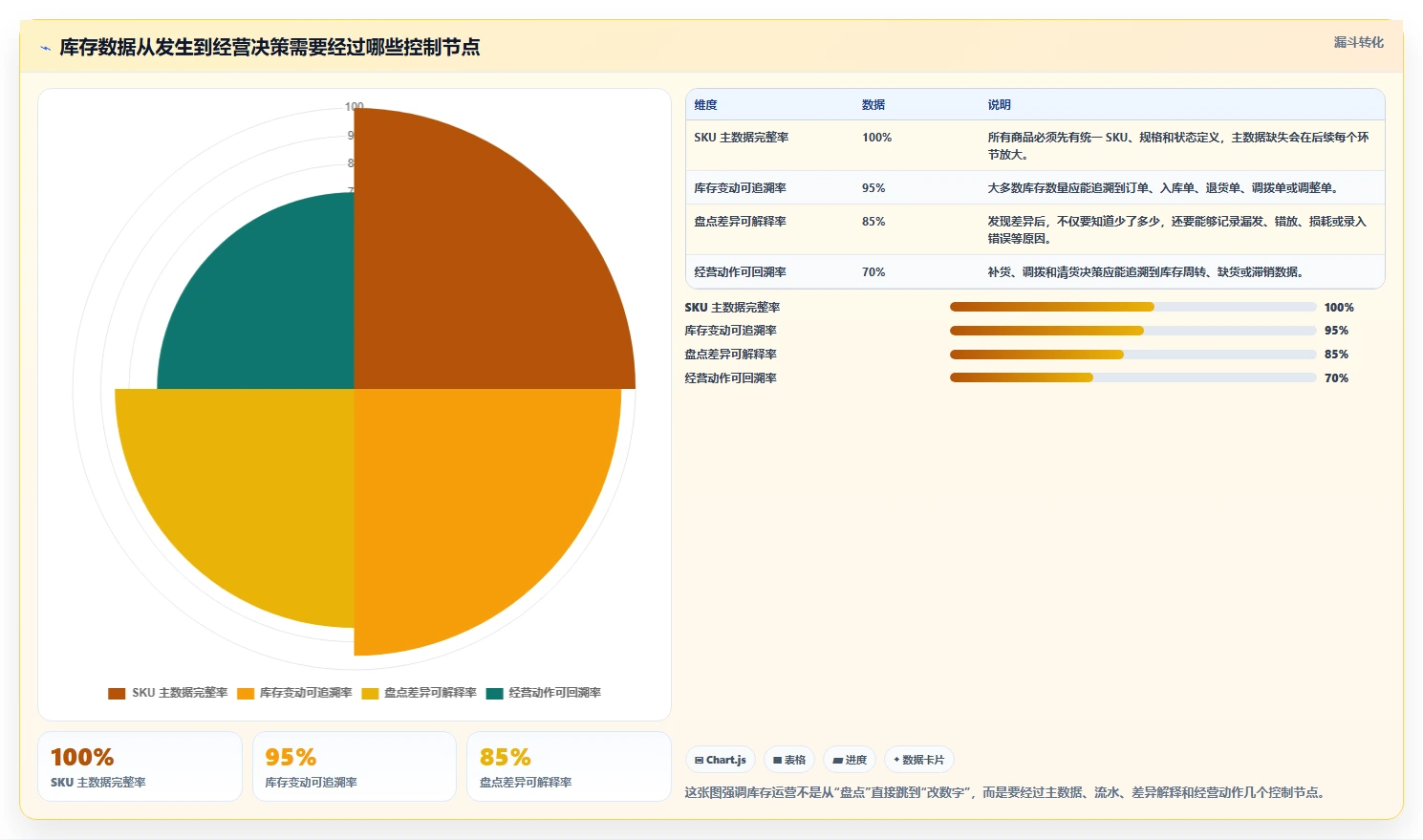Click the 数据卡片 chip

tap(919, 760)
